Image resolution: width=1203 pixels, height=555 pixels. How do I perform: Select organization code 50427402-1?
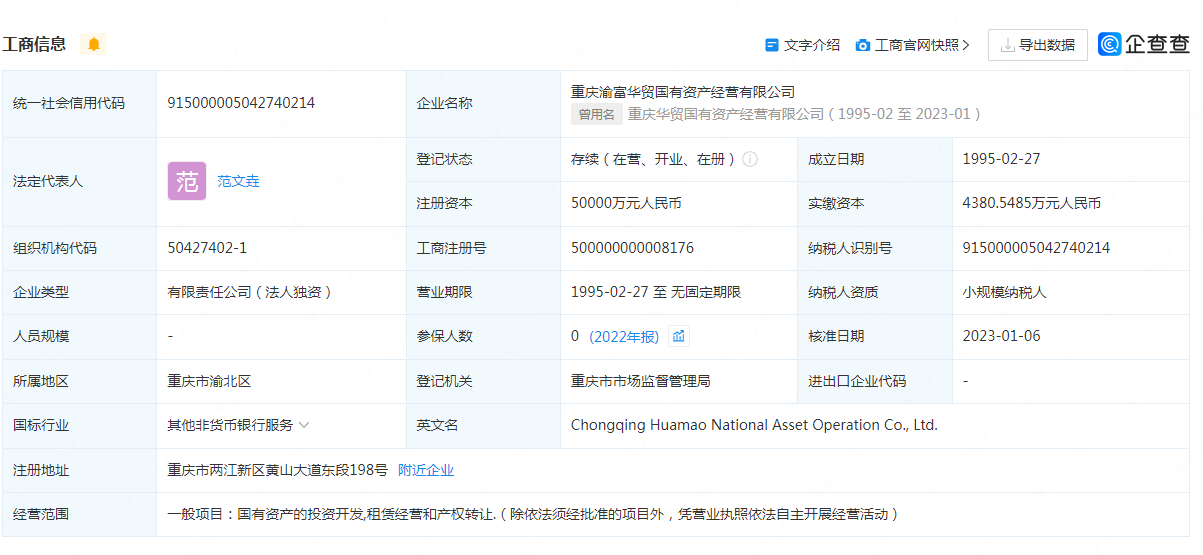(x=207, y=248)
